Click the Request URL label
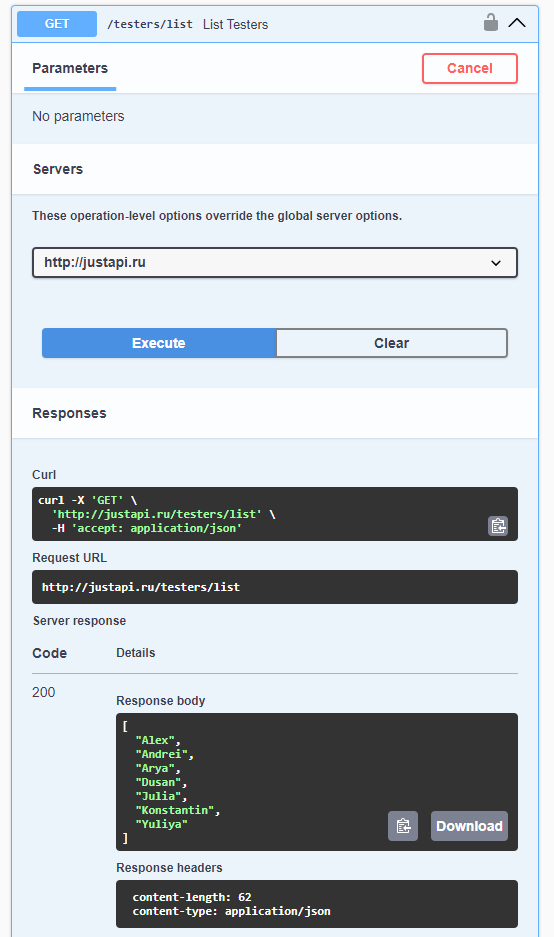The height and width of the screenshot is (937, 554). 69,558
